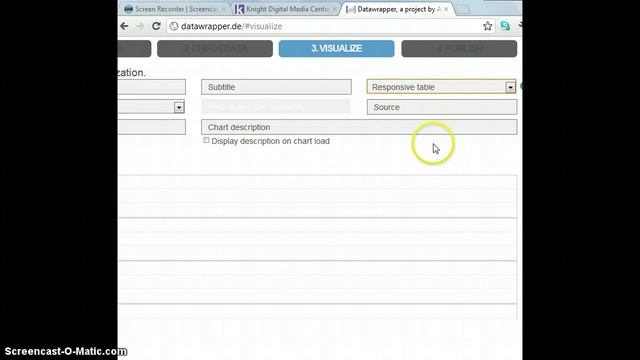Go to the Publish step
The image size is (640, 360).
(x=459, y=49)
